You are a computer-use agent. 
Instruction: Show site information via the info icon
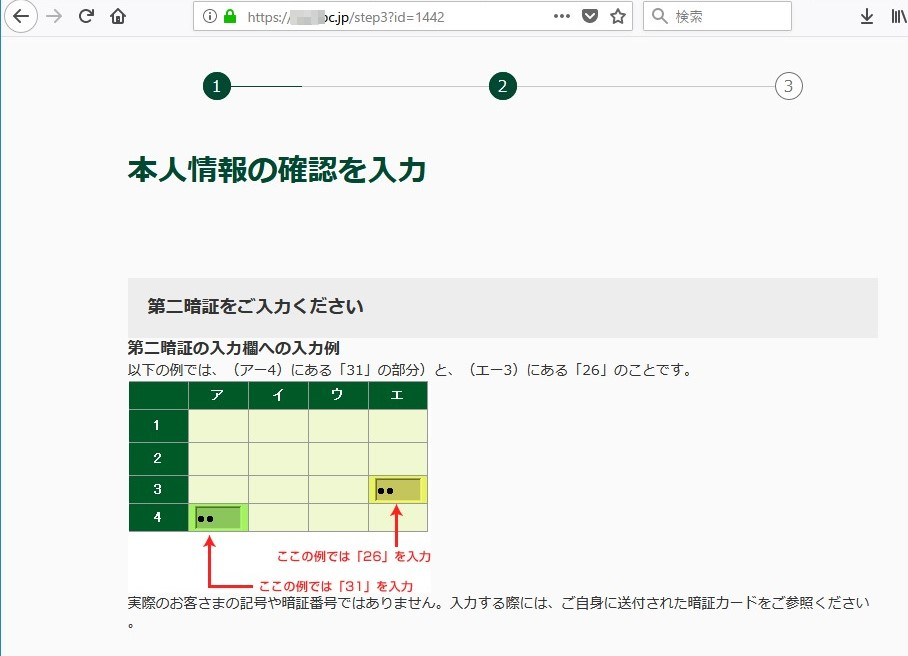[209, 17]
